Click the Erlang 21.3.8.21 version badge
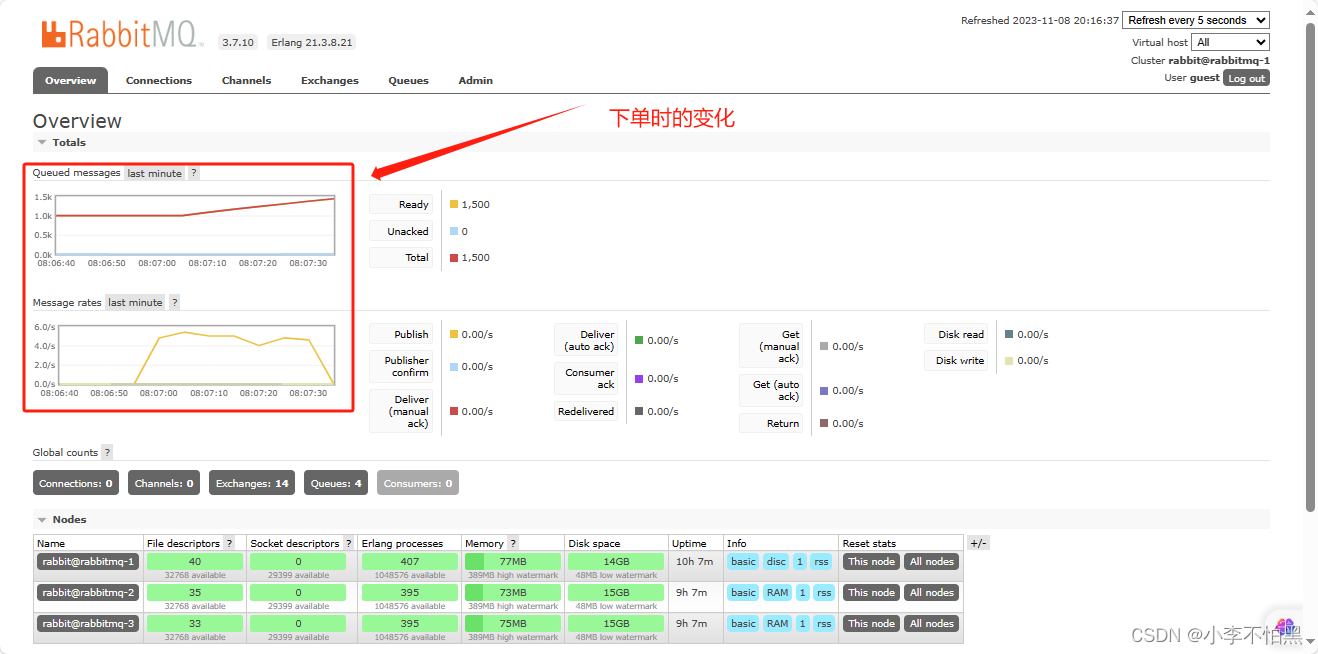The height and width of the screenshot is (654, 1318). pyautogui.click(x=310, y=42)
